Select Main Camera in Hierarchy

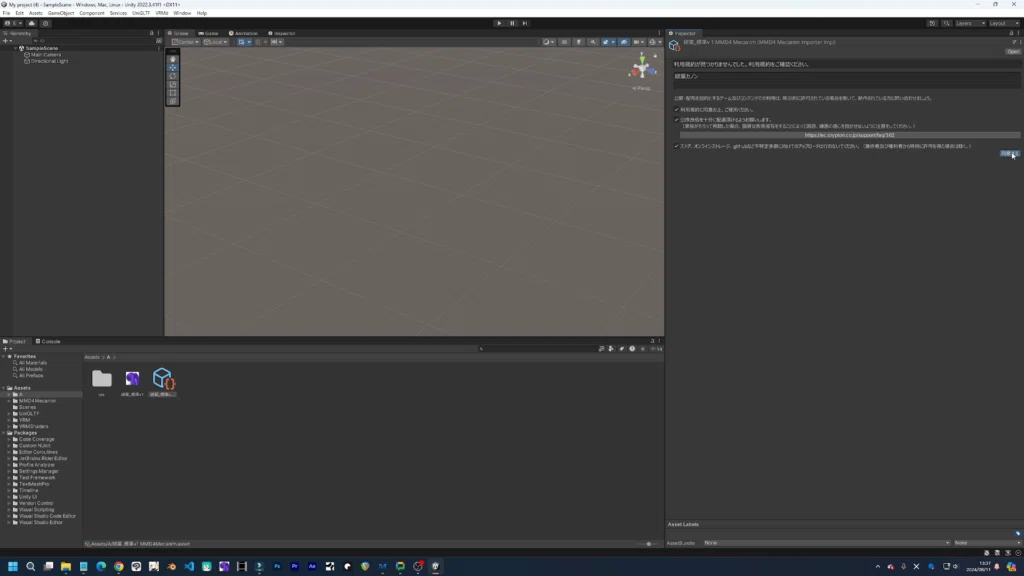[x=46, y=55]
